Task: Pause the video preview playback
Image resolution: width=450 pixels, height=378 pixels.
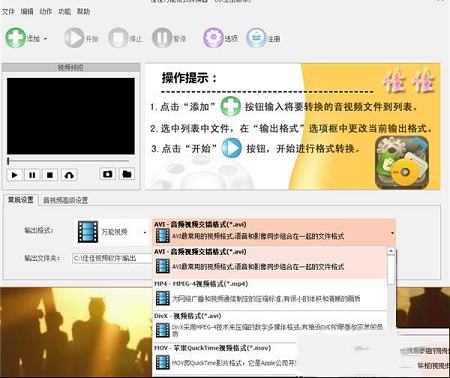Action: 32,175
